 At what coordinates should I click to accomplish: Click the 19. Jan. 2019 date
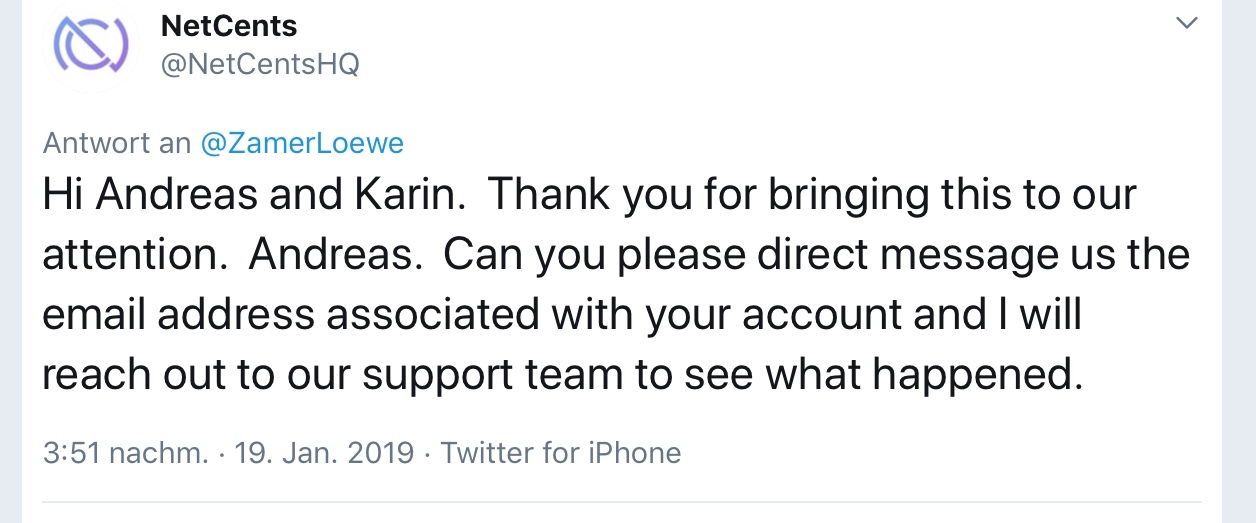324,453
